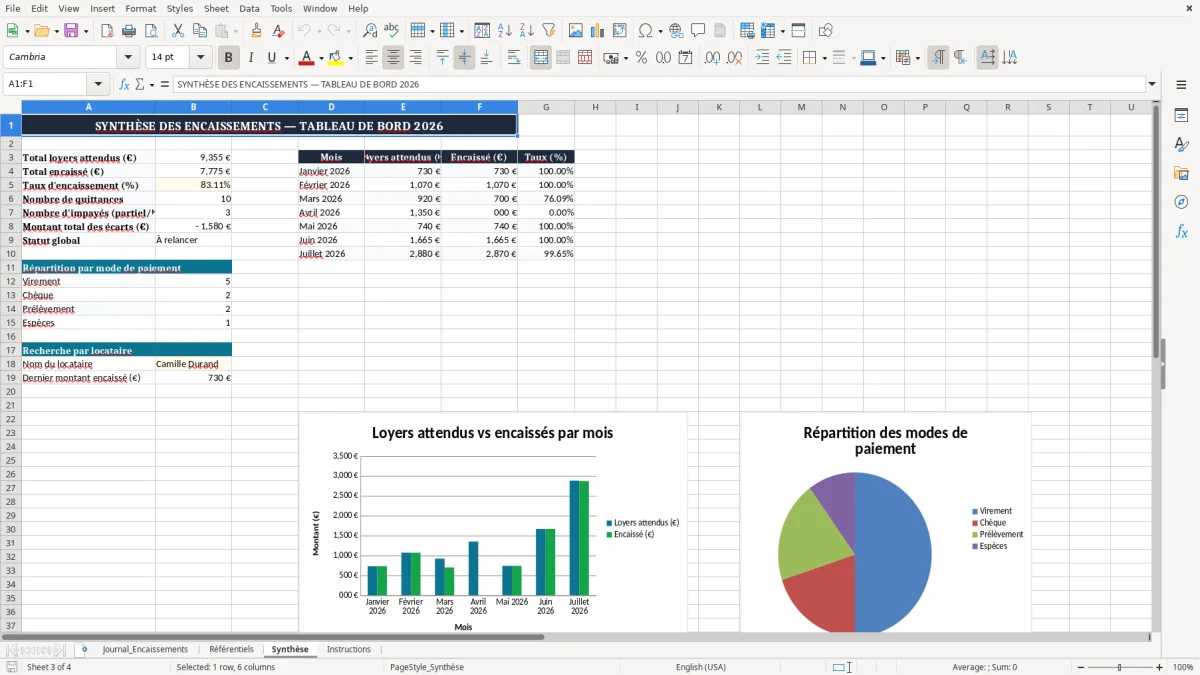Open Font Color dropdown arrow

(x=321, y=59)
